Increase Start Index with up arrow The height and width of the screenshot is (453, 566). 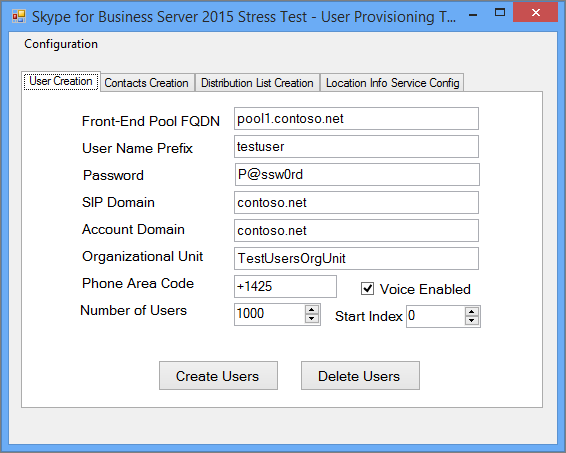(x=471, y=312)
